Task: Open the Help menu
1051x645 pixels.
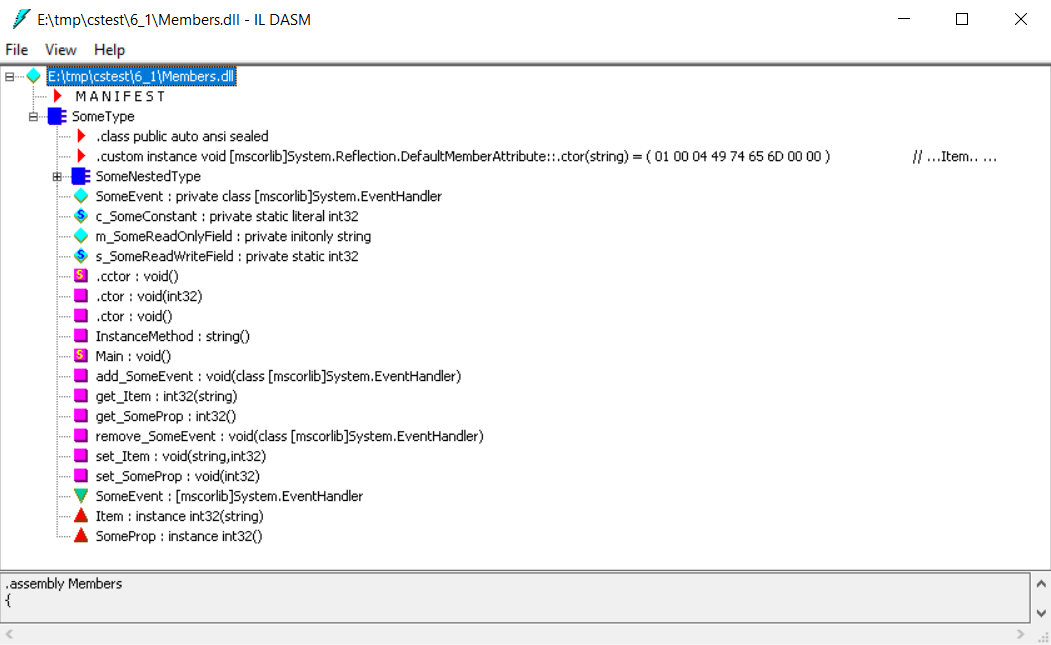Action: tap(110, 50)
